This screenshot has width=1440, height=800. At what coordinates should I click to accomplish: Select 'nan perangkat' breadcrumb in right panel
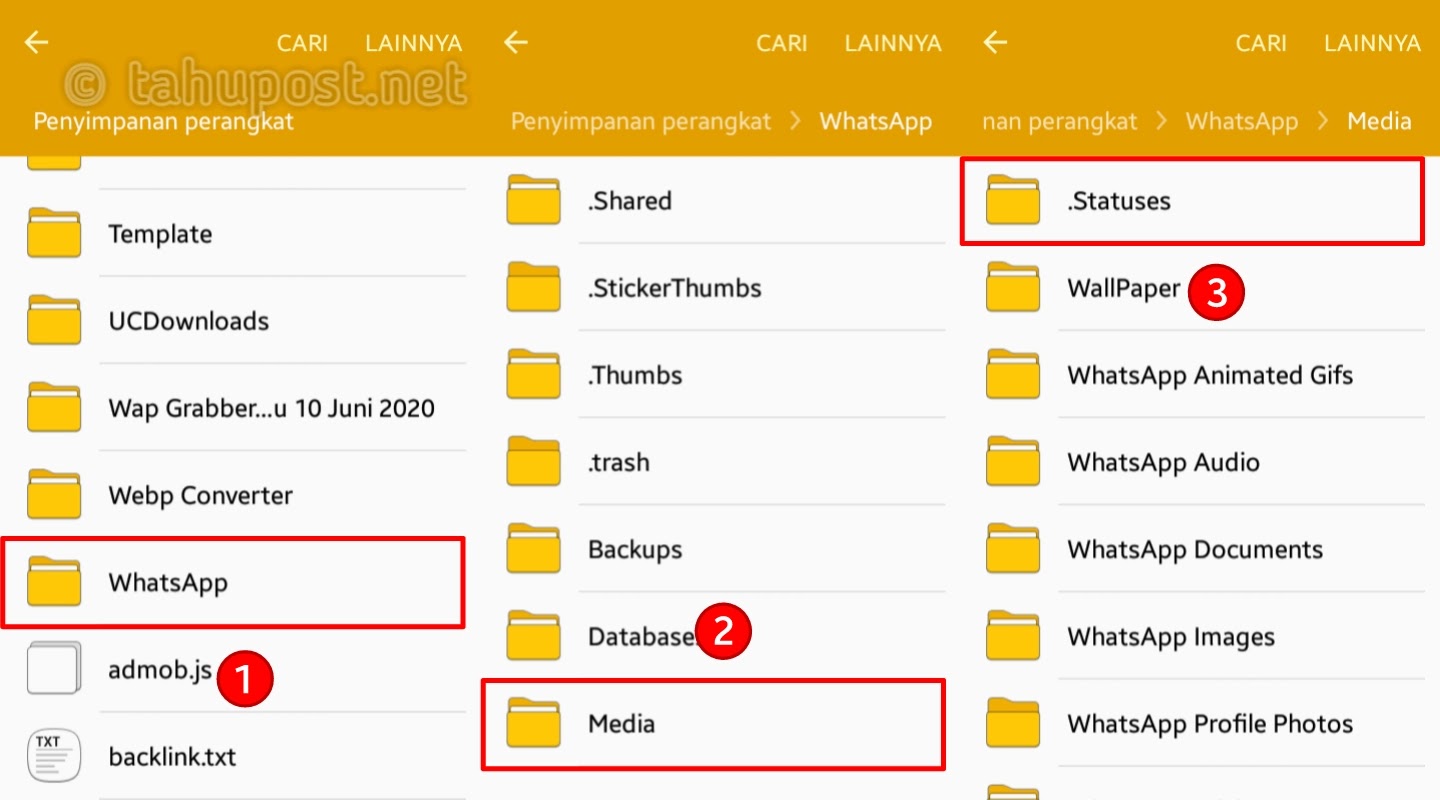(1060, 122)
